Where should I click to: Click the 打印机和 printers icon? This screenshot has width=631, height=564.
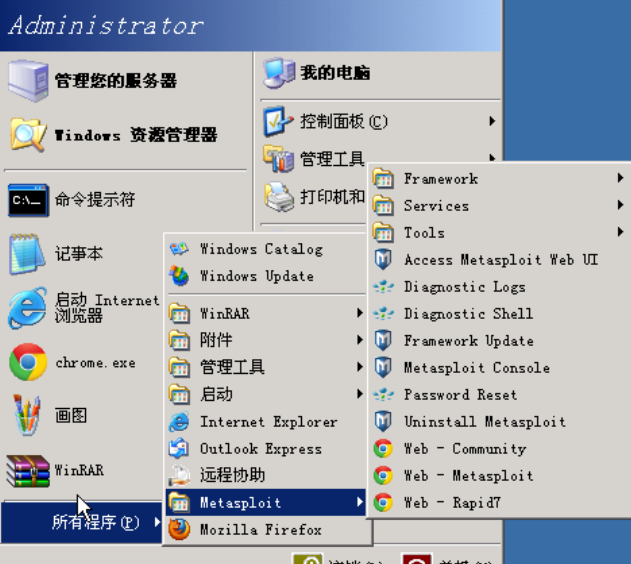coord(279,197)
